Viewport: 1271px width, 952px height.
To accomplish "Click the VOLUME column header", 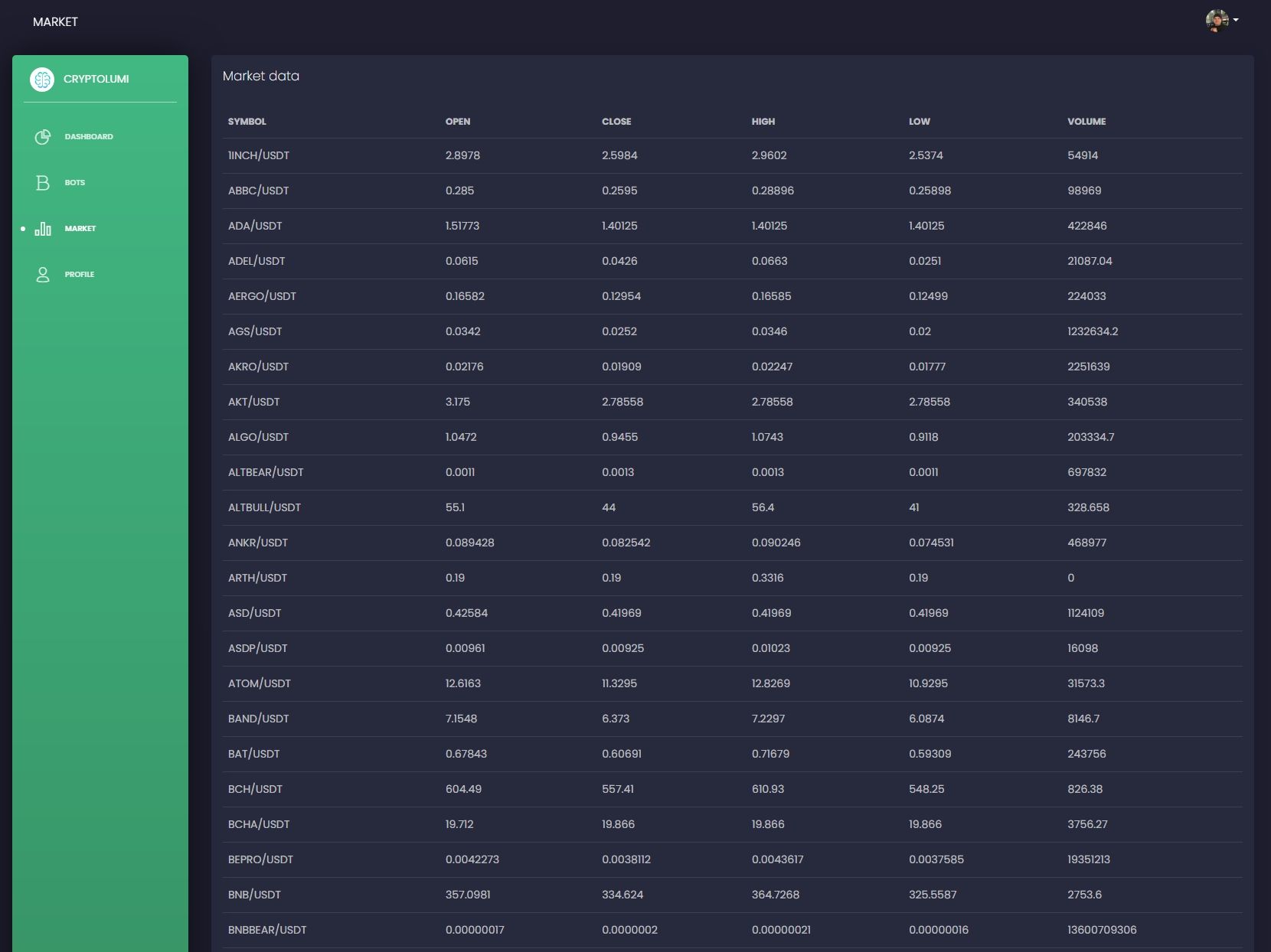I will 1086,121.
